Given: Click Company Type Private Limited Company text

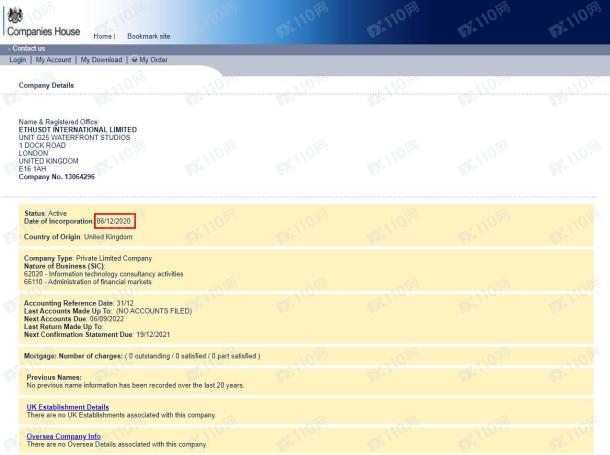Looking at the screenshot, I should click(x=88, y=258).
